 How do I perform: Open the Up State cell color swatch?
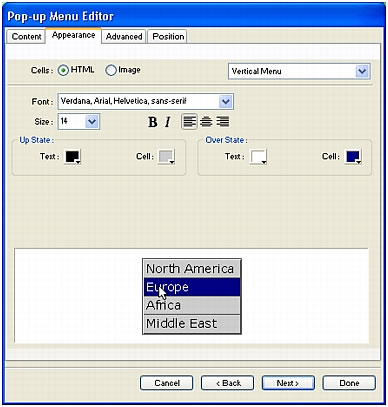point(166,157)
